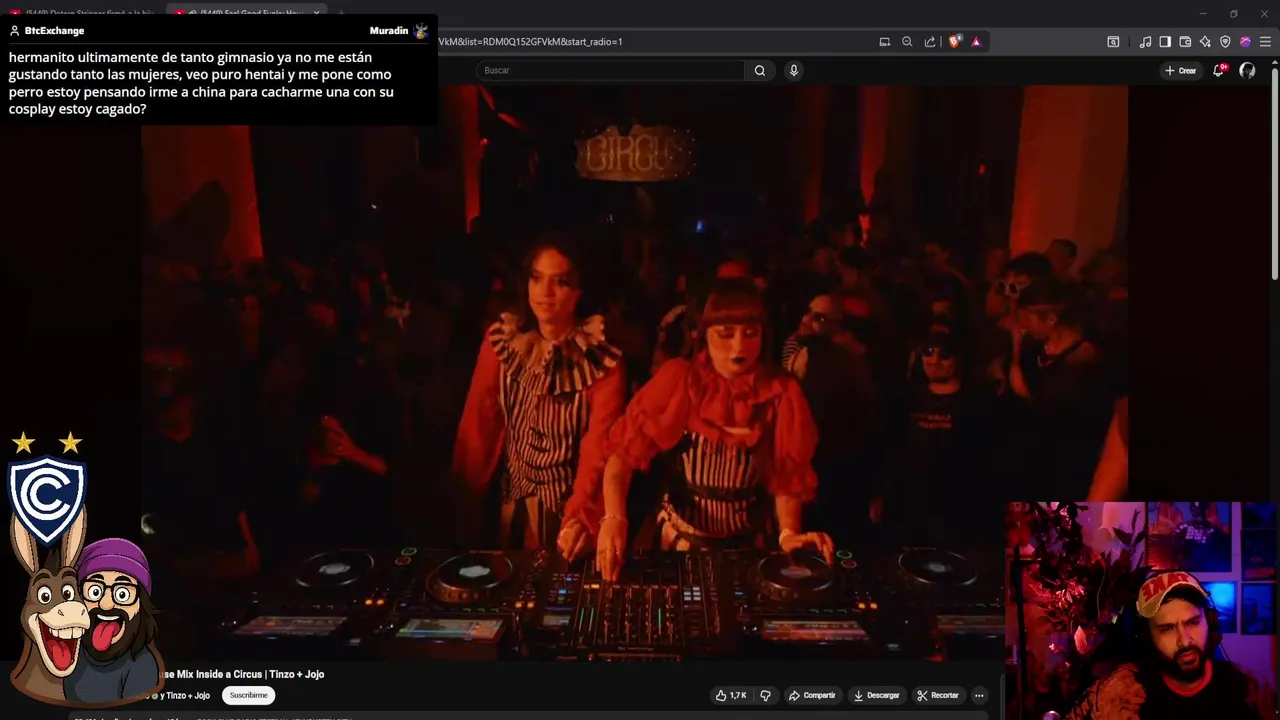Open the tab search icon in toolbar

[1113, 42]
